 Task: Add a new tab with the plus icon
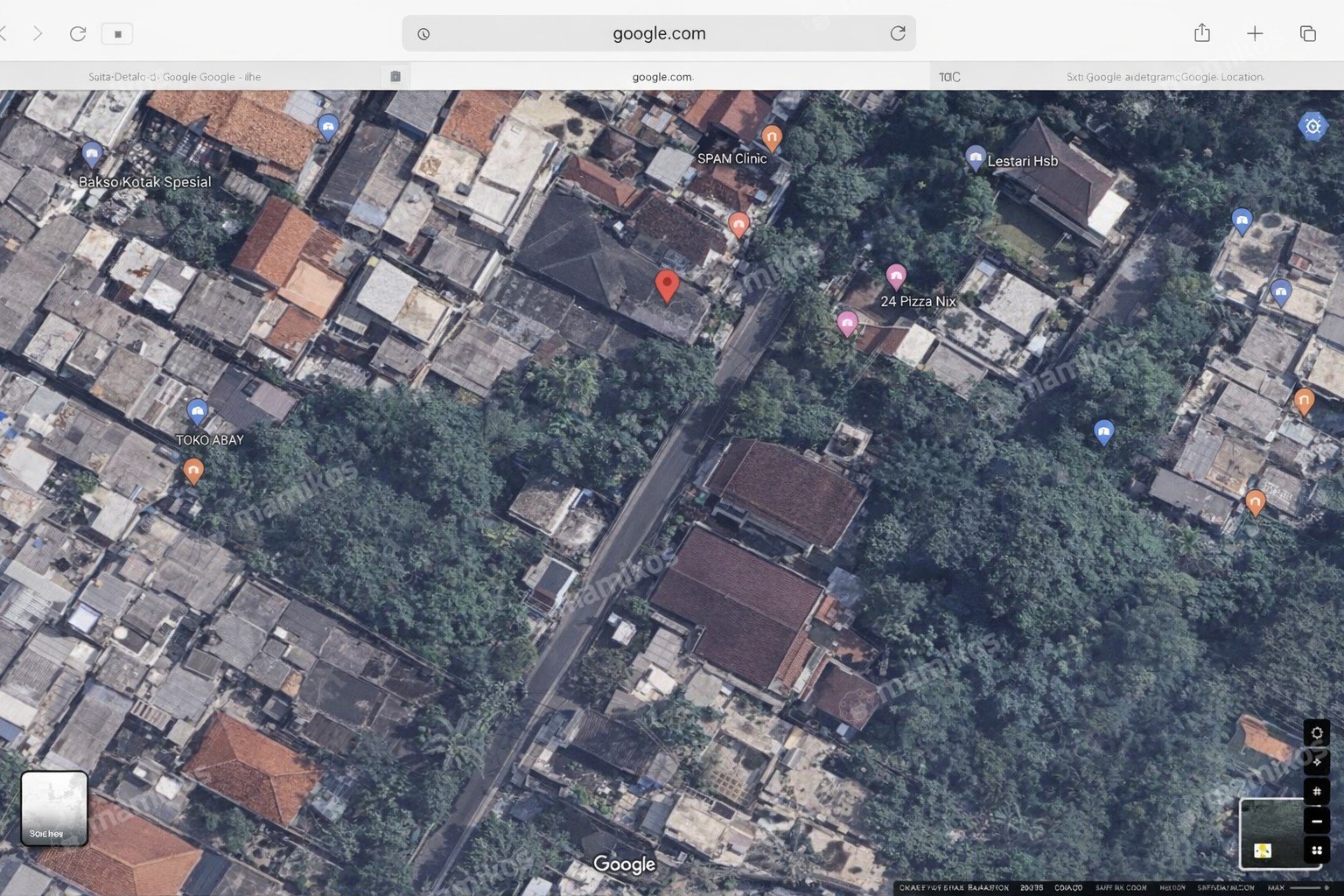pos(1255,33)
